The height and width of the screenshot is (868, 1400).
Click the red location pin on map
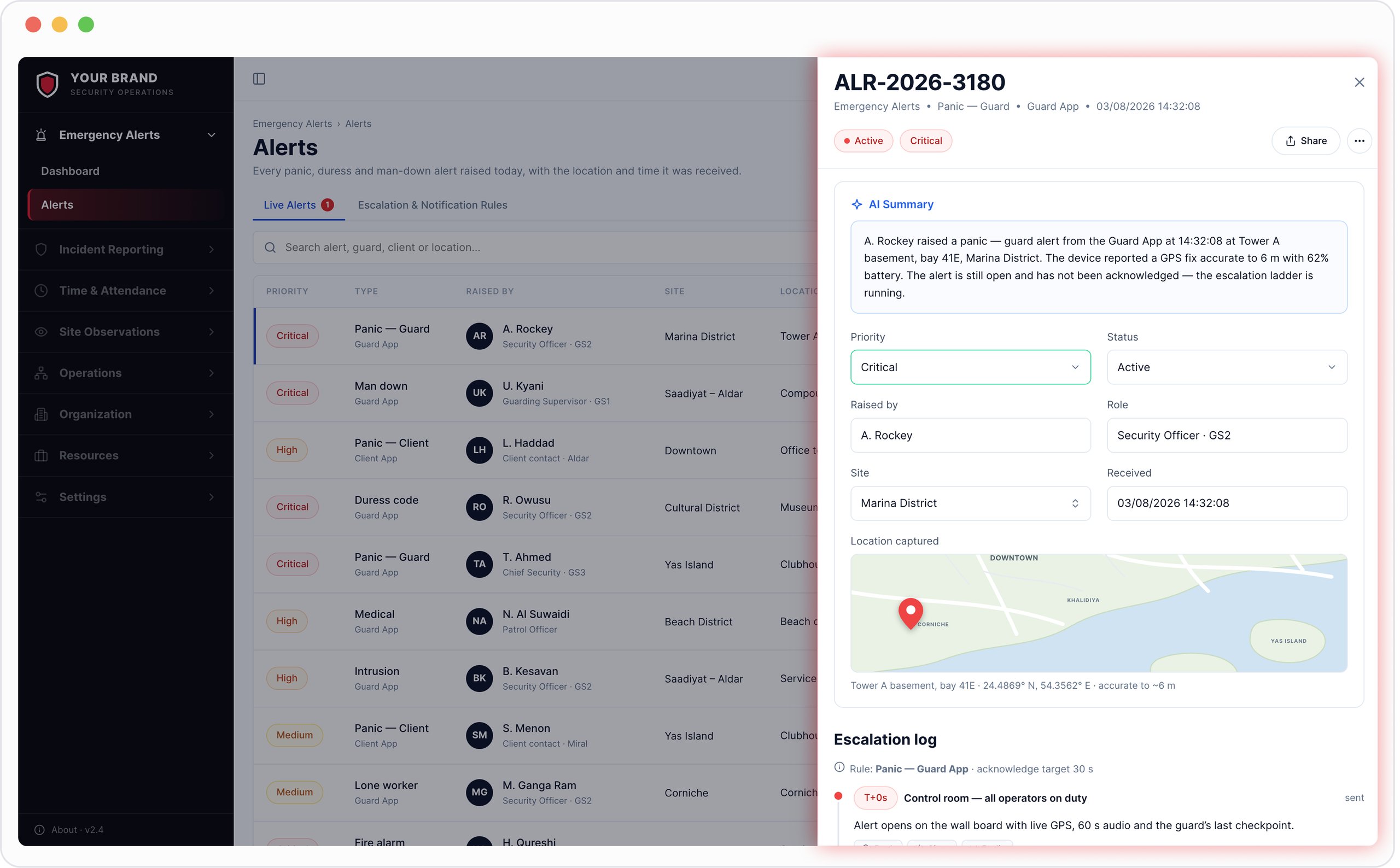910,613
